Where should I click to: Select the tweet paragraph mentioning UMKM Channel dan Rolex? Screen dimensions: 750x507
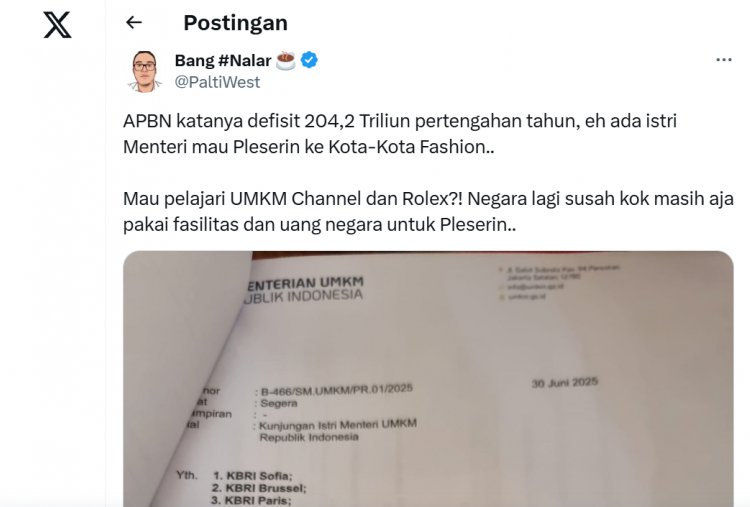click(428, 211)
